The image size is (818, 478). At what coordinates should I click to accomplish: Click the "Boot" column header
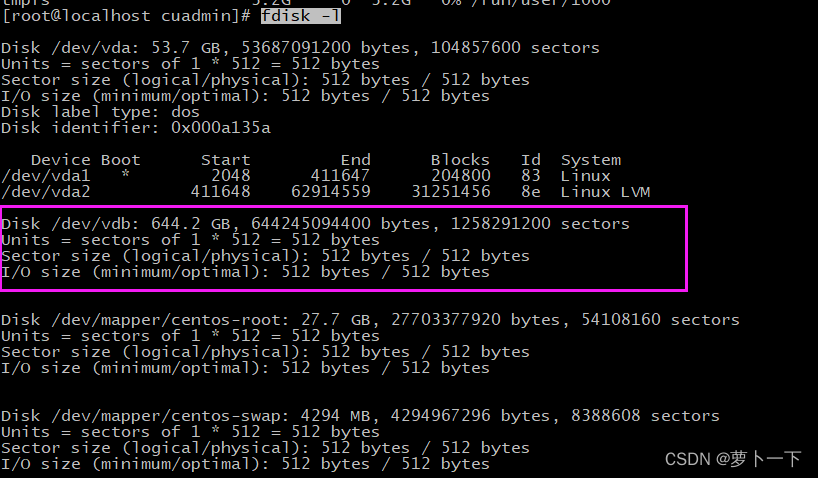pos(121,160)
